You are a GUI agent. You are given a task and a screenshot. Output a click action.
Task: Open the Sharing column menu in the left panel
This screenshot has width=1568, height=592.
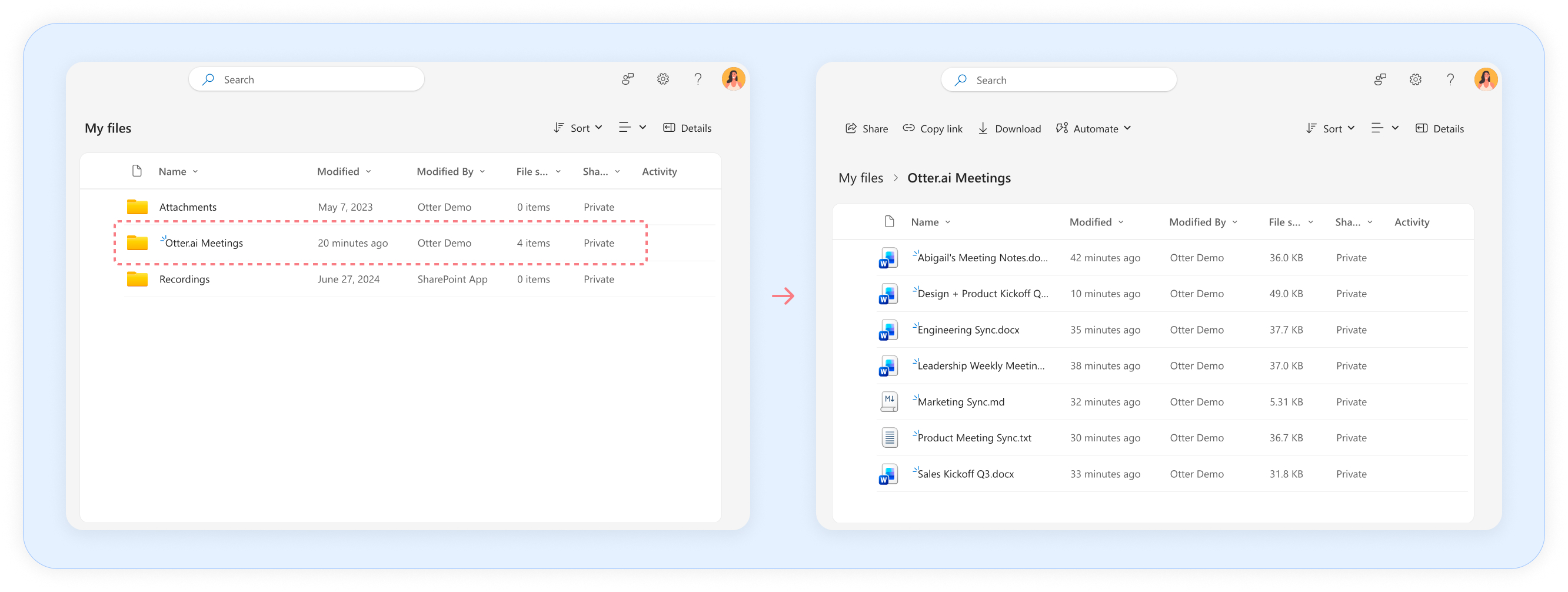point(601,172)
